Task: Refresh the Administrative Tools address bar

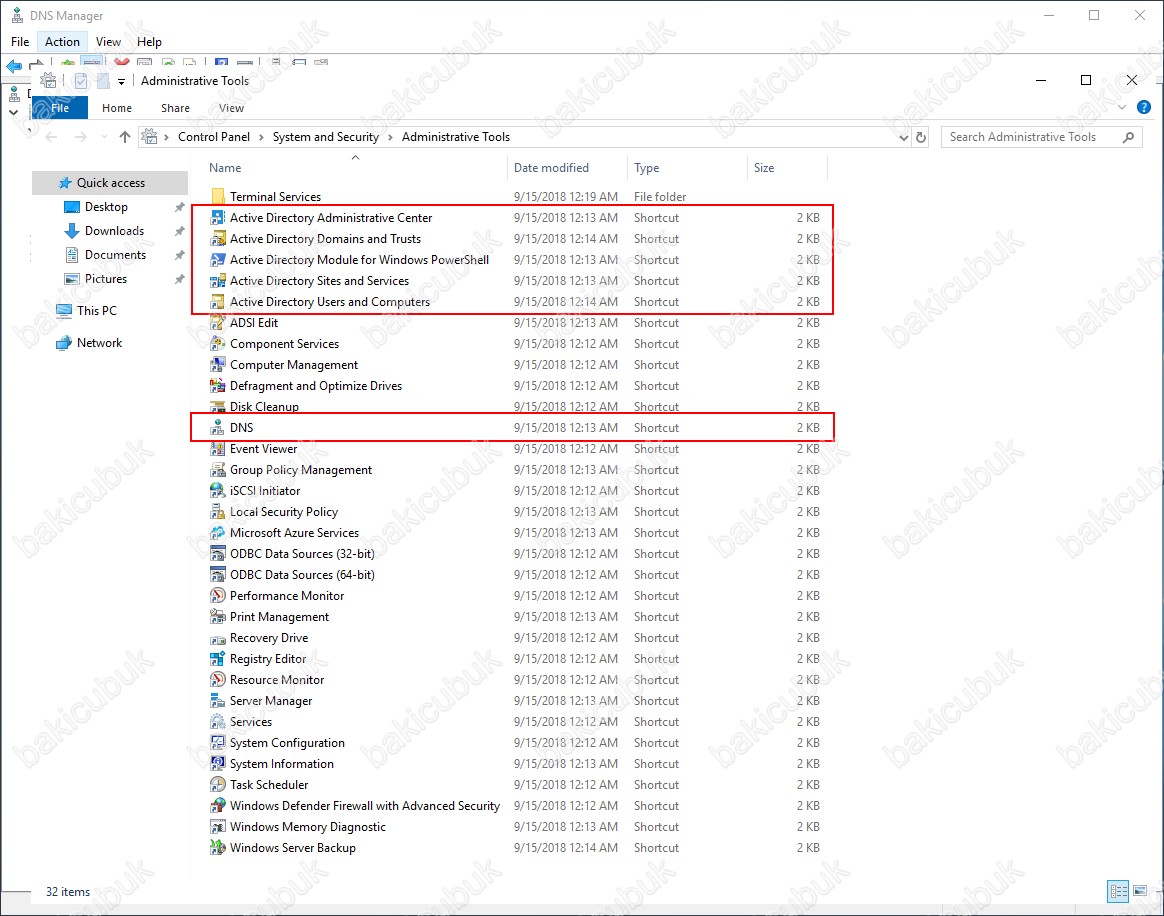Action: pyautogui.click(x=921, y=137)
